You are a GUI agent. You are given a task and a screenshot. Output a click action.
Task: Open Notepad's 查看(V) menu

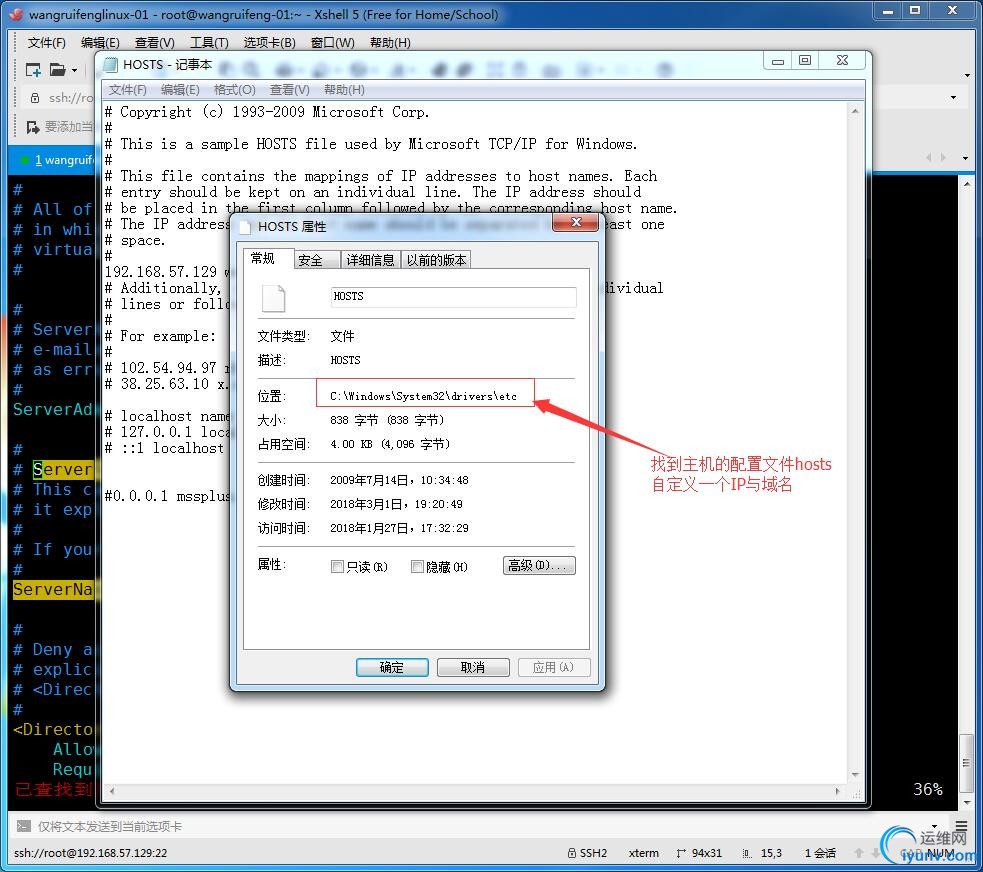click(290, 90)
